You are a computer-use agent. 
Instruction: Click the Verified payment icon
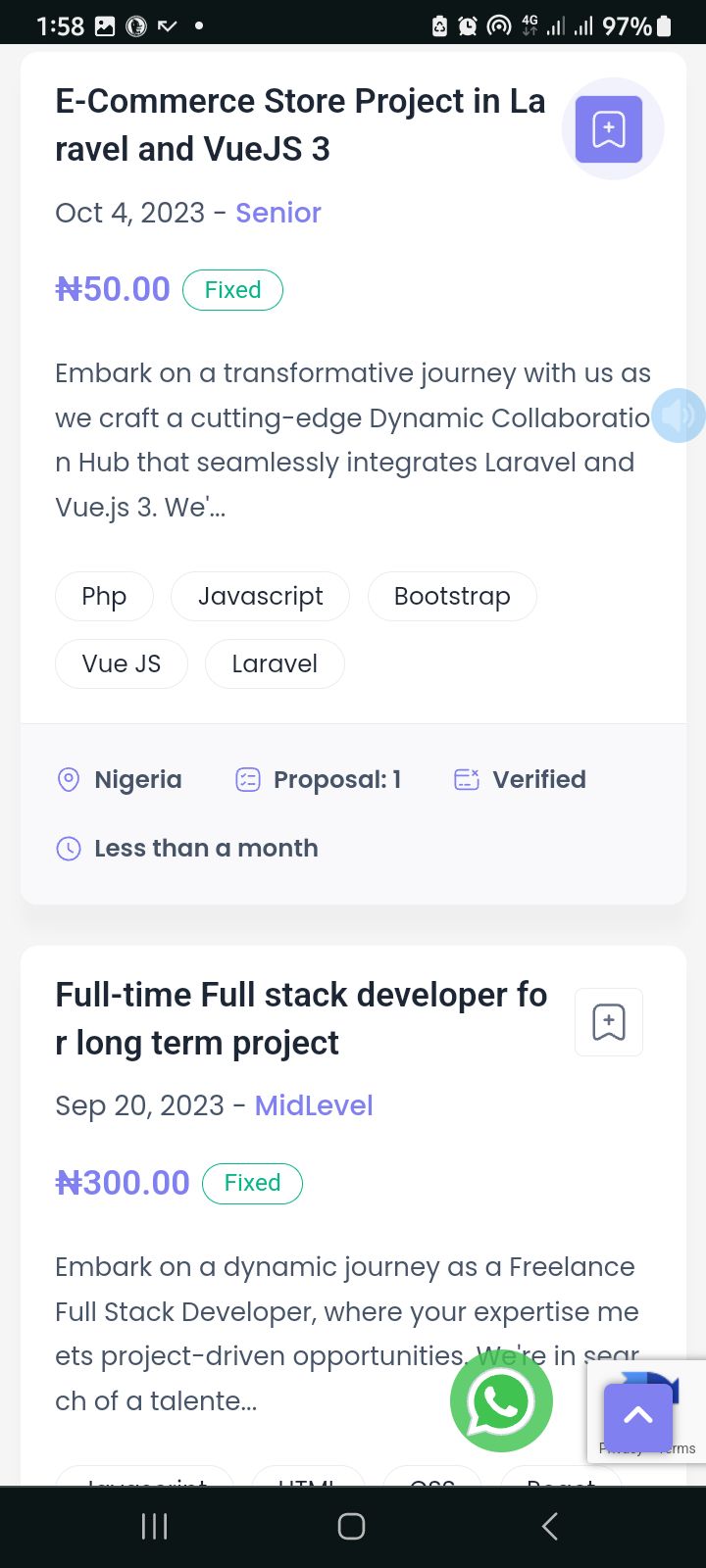467,780
